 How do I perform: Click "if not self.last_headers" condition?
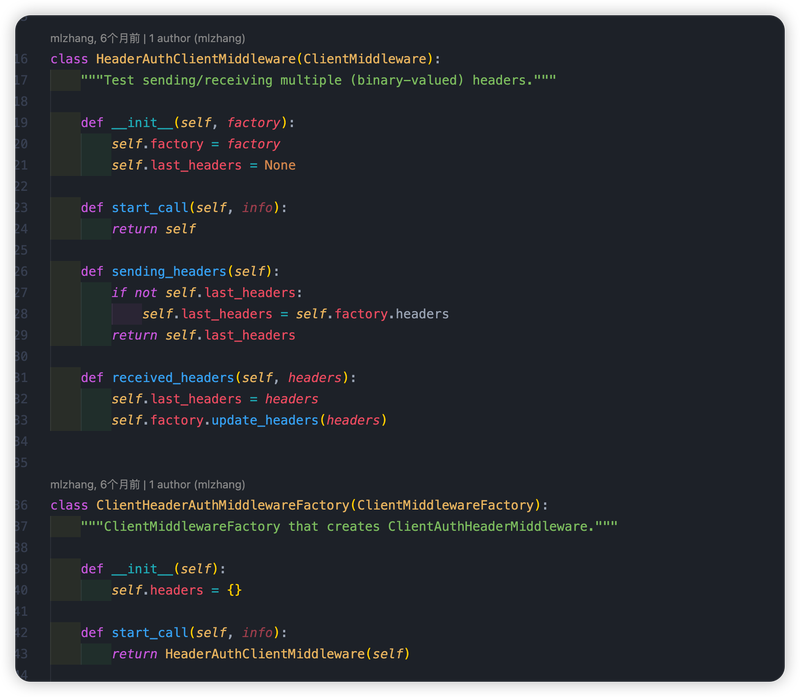pos(207,293)
